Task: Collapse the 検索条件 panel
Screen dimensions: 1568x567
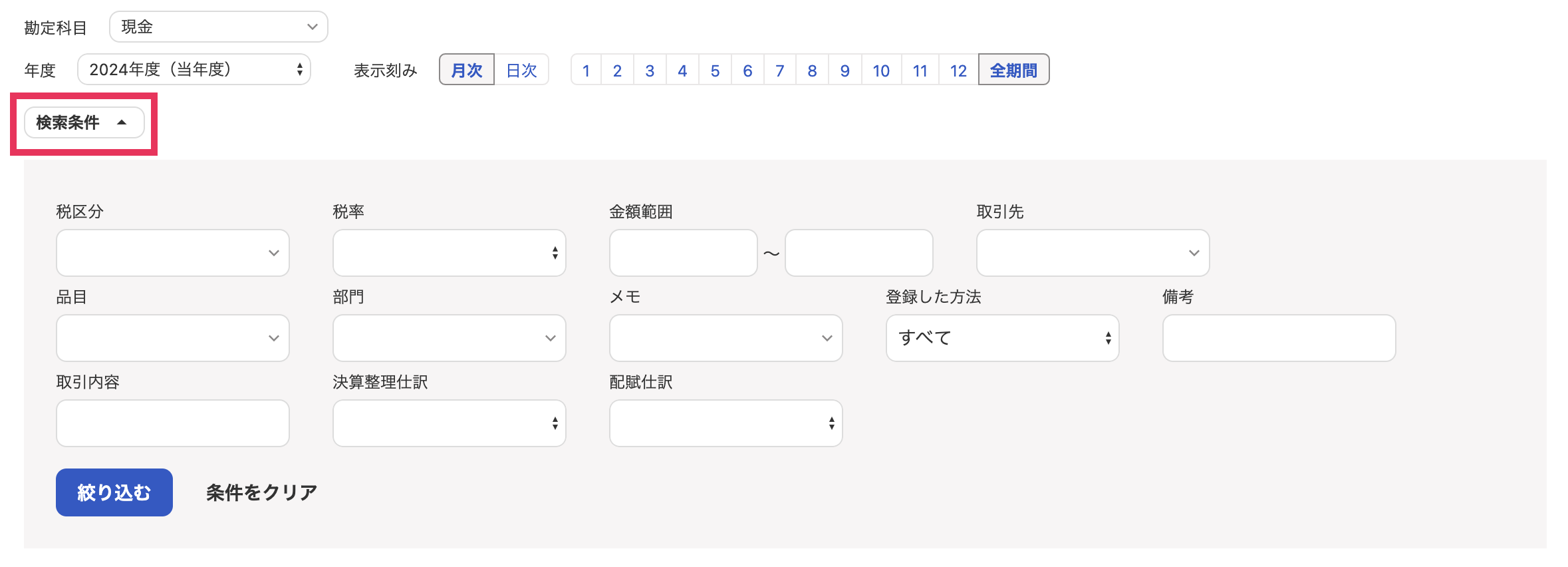Action: click(x=84, y=122)
